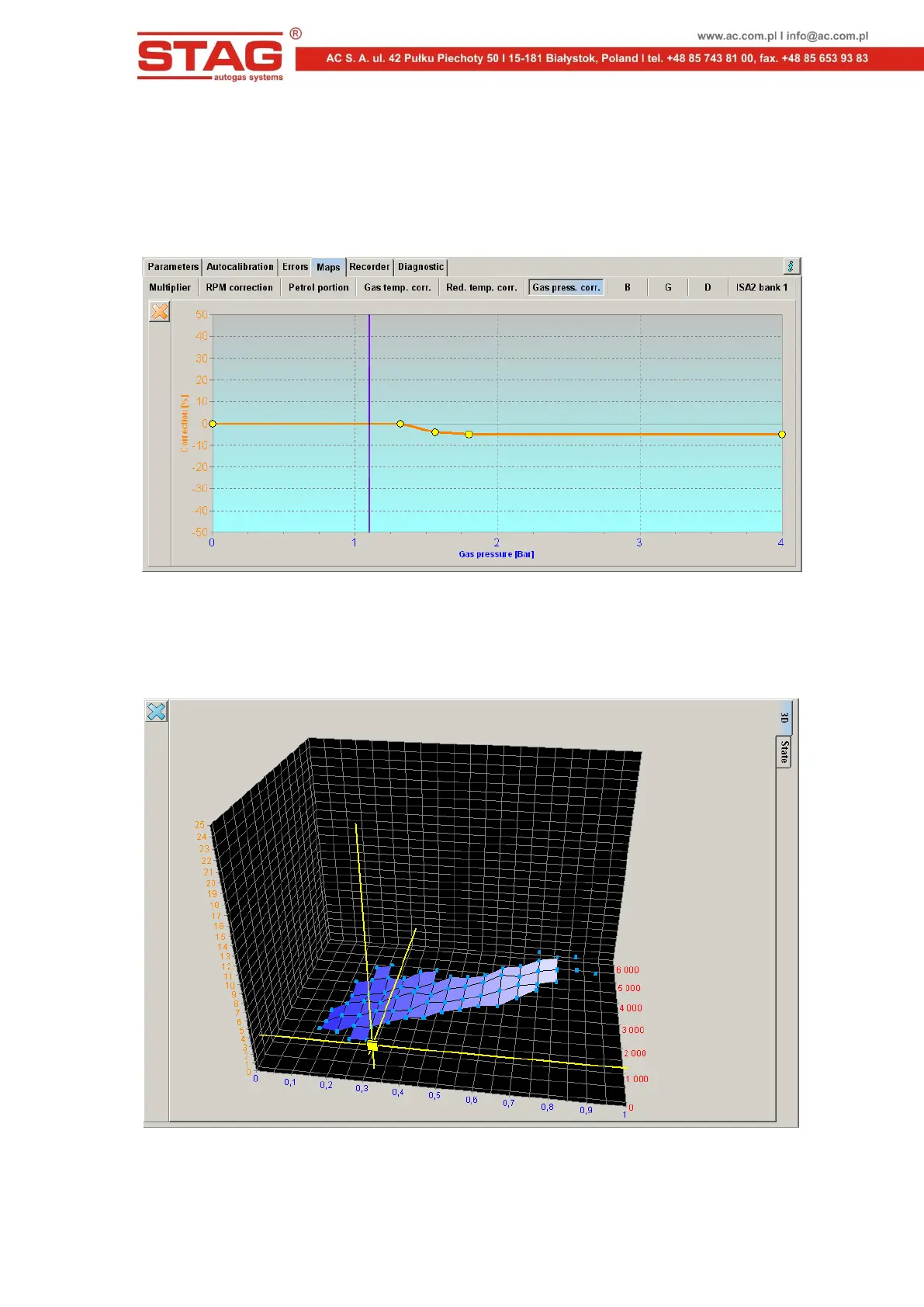Select the curve point at 0 bar
The width and height of the screenshot is (924, 1307).
click(213, 424)
